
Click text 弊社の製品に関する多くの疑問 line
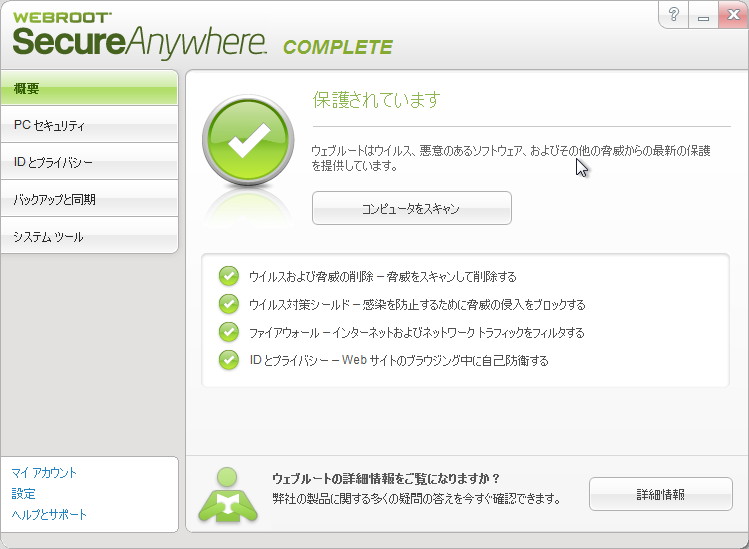click(x=417, y=498)
